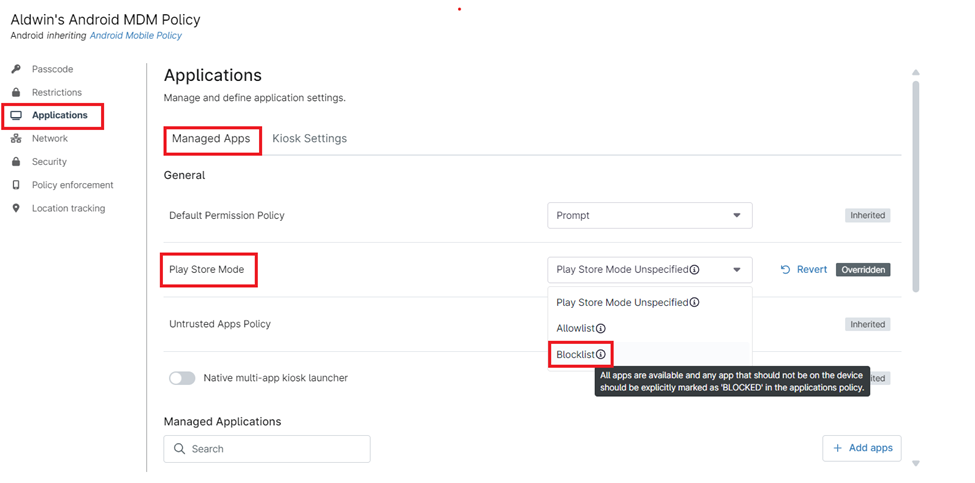Click the Passcode key icon in sidebar
This screenshot has height=483, width=975.
click(x=16, y=69)
